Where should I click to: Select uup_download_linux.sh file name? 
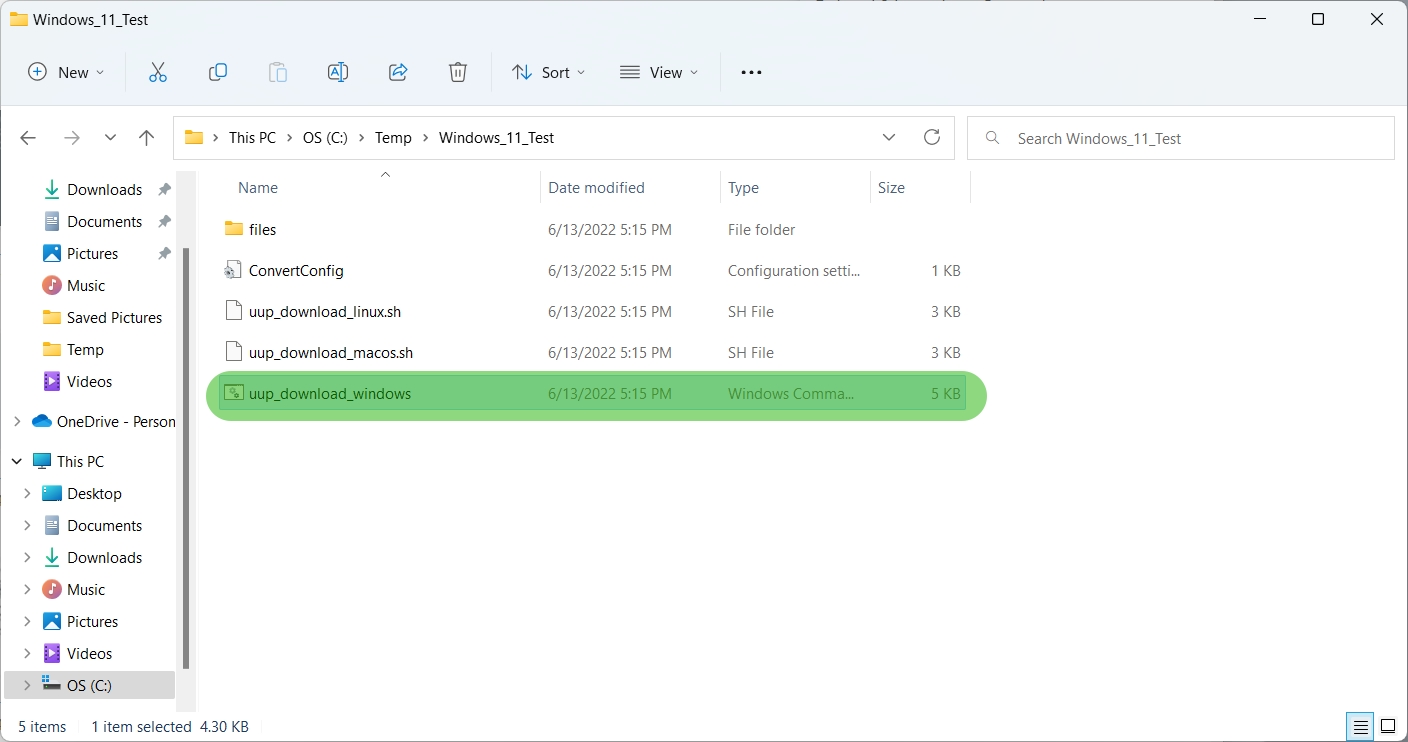pyautogui.click(x=325, y=311)
